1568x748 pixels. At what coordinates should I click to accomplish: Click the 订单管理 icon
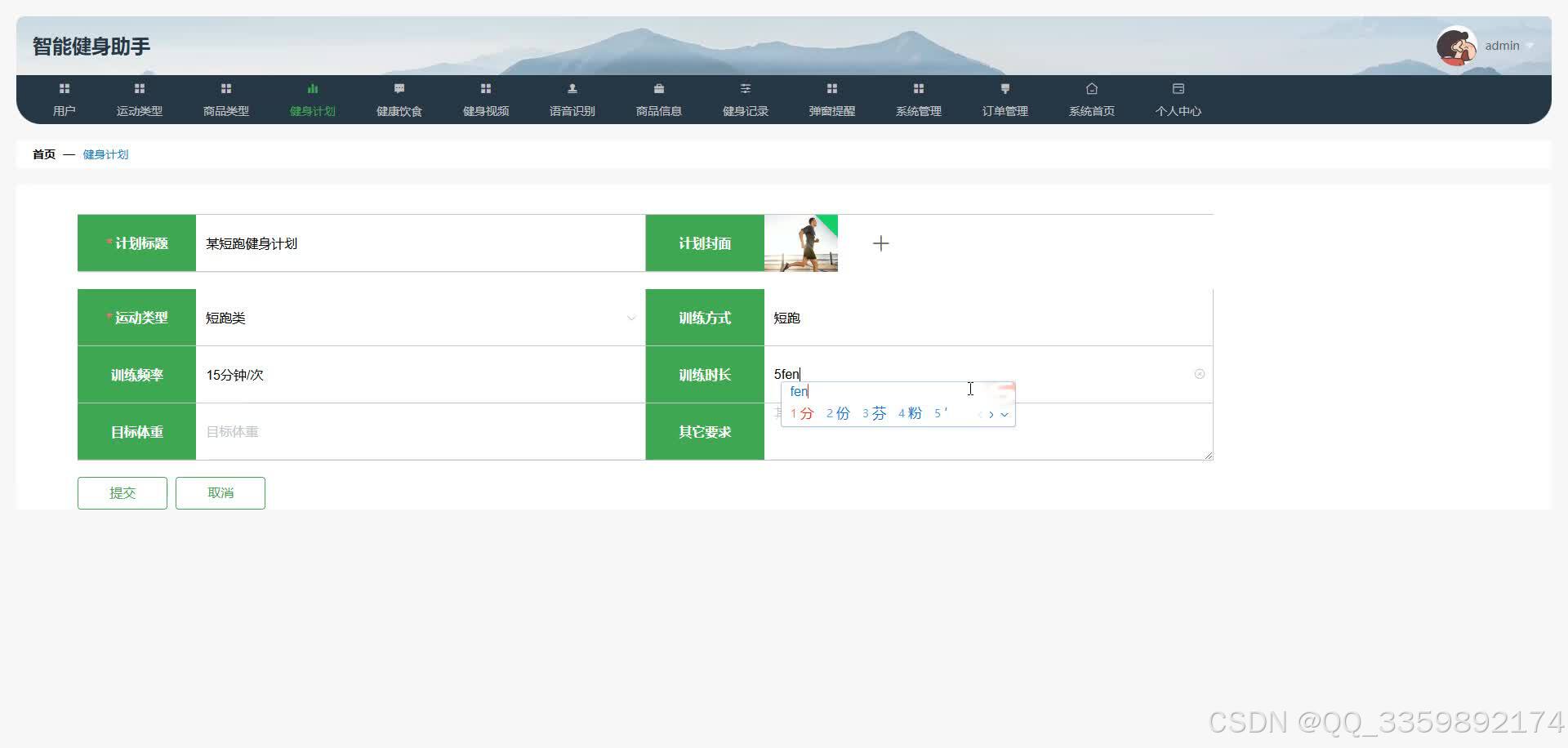(1005, 88)
